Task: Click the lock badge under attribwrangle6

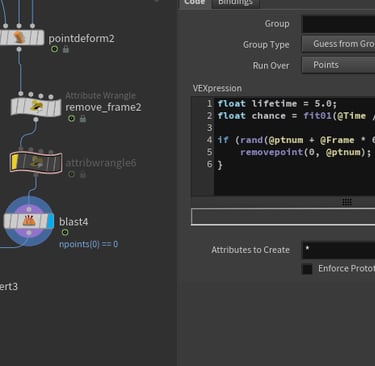Action: [x=83, y=174]
